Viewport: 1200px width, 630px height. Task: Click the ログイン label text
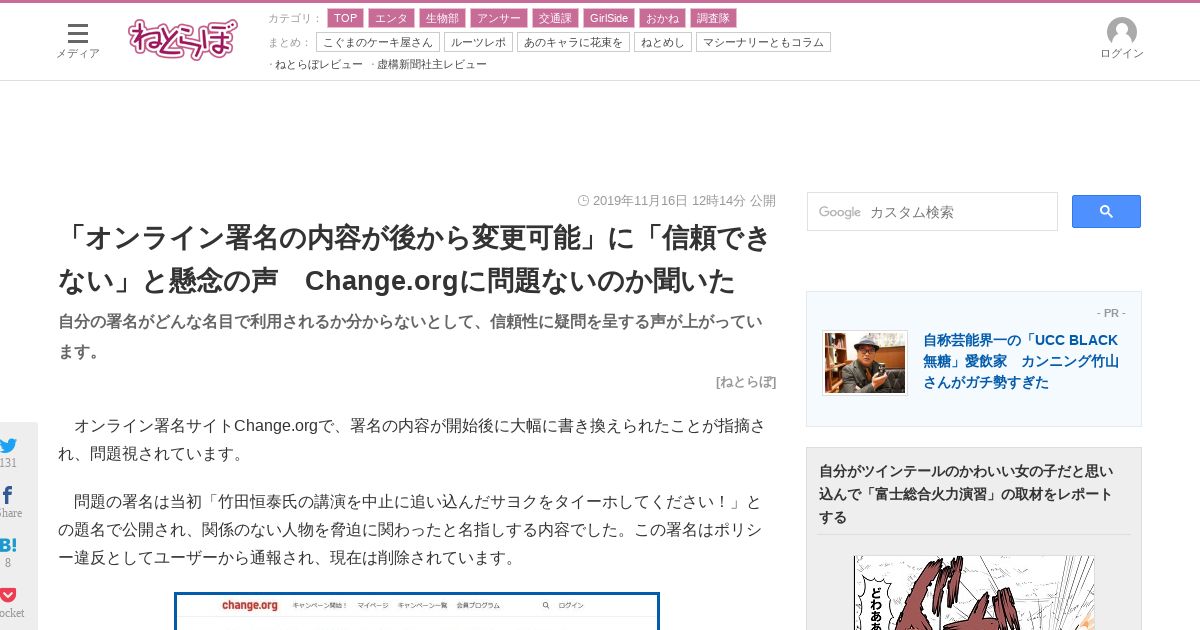click(1122, 53)
